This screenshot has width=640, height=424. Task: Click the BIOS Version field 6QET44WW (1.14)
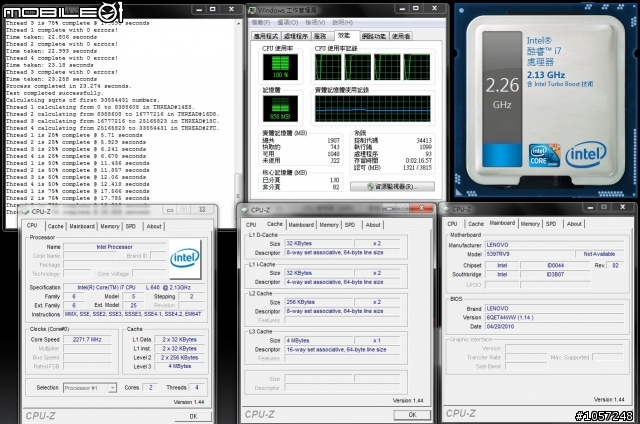click(x=554, y=317)
